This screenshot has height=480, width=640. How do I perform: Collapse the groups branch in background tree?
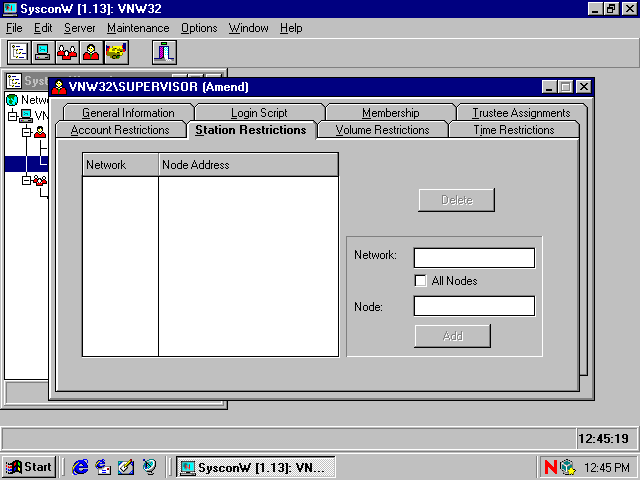point(27,180)
